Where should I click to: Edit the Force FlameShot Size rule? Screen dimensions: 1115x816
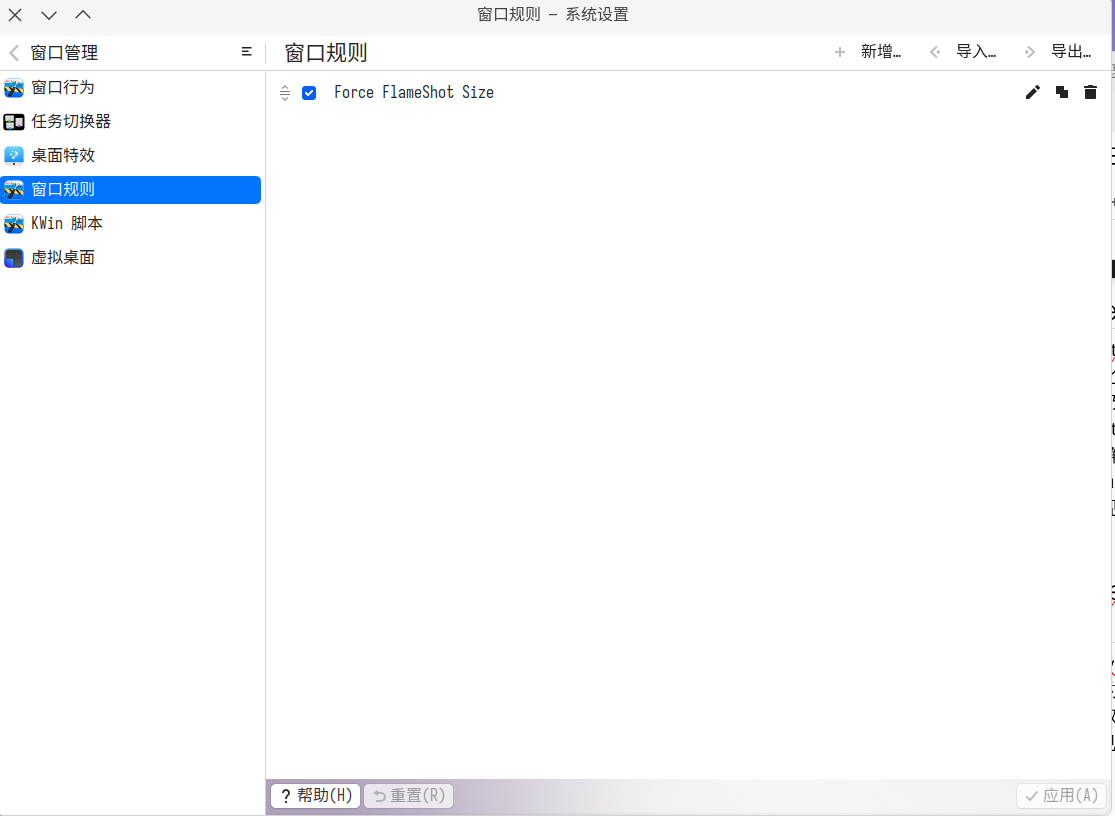pyautogui.click(x=1033, y=92)
